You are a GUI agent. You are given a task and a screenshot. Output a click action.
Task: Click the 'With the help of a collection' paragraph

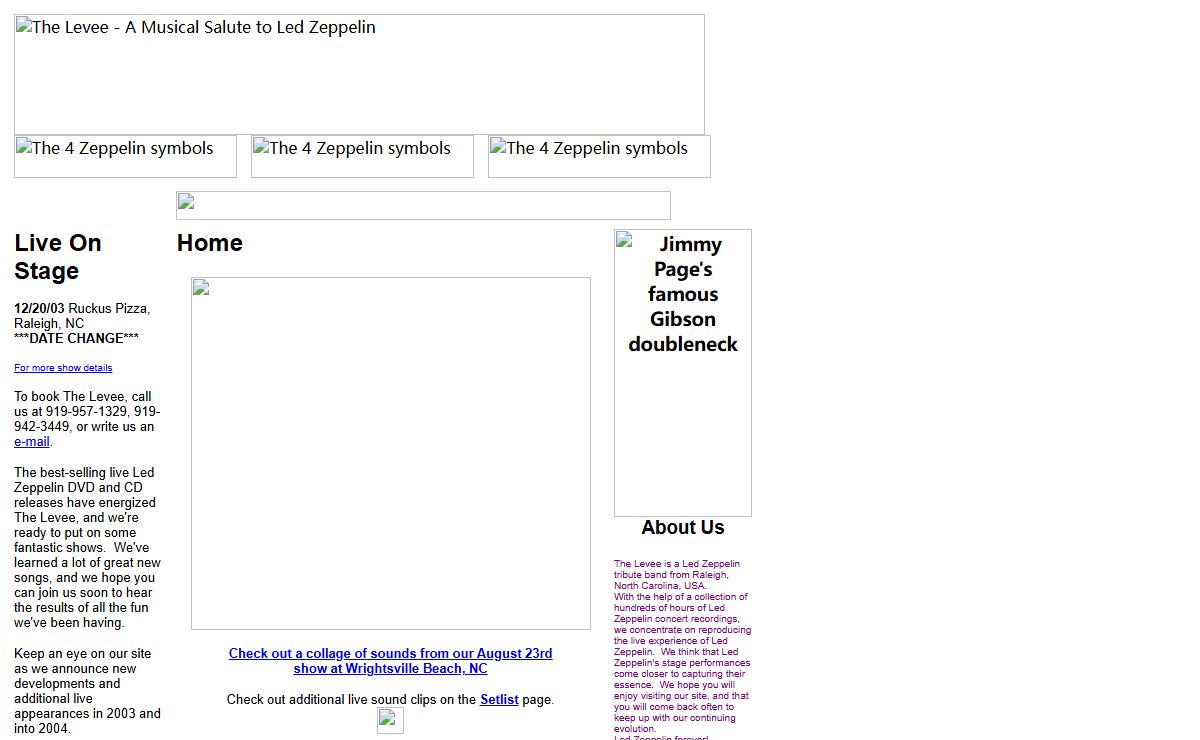point(682,663)
